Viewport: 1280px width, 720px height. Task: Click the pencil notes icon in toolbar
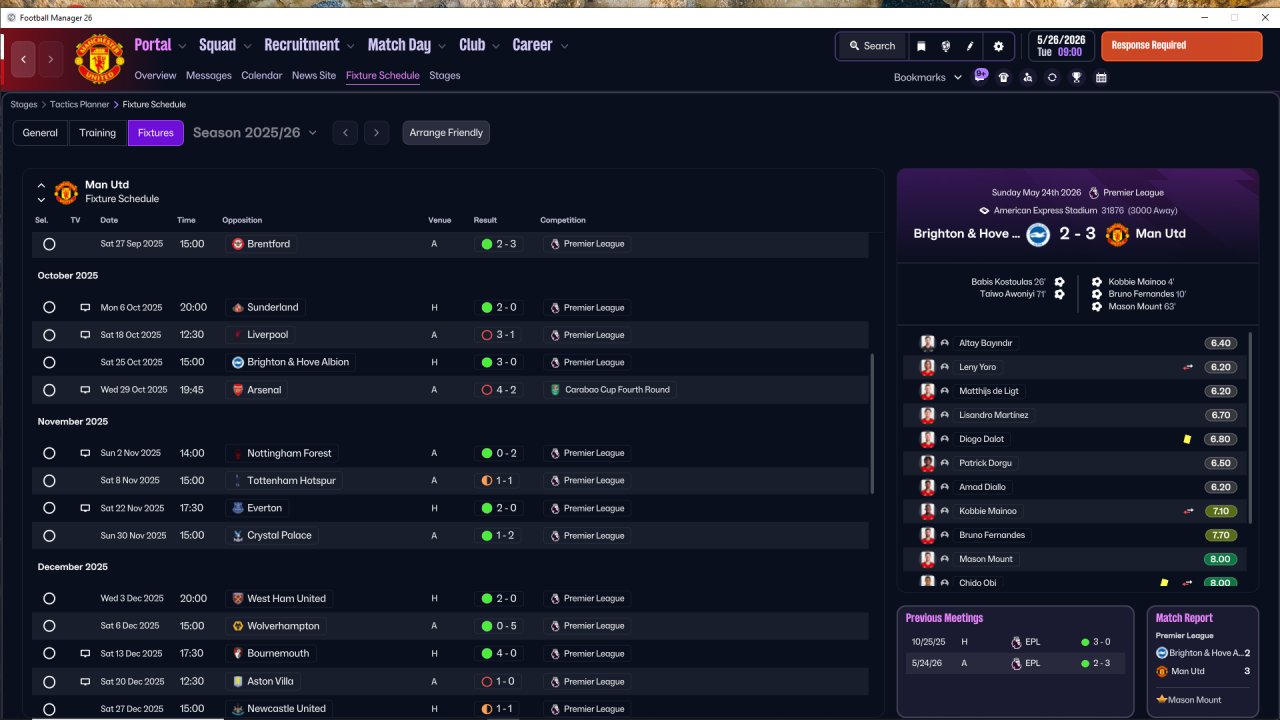pyautogui.click(x=970, y=46)
